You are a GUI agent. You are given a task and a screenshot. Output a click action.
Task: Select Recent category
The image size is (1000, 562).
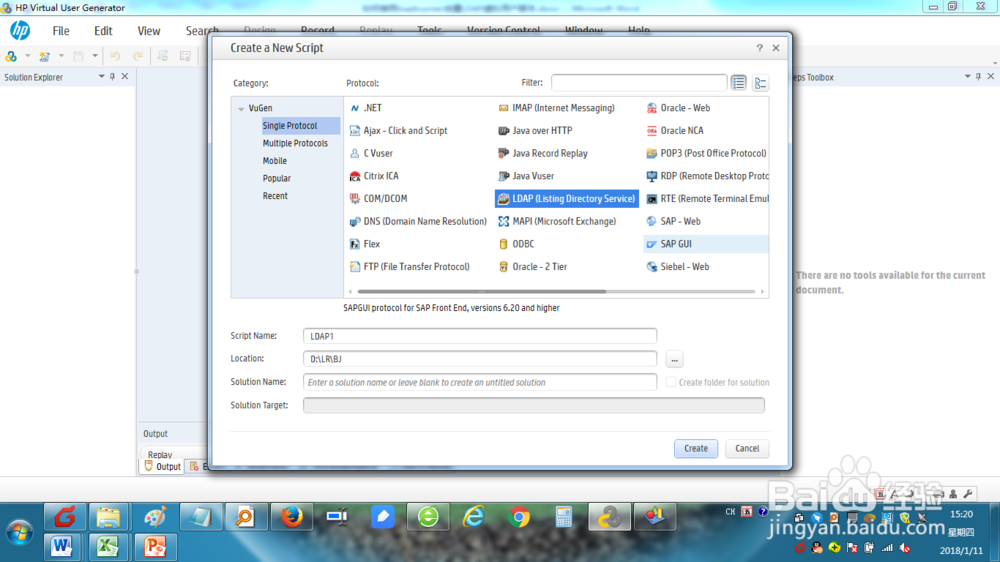[275, 196]
